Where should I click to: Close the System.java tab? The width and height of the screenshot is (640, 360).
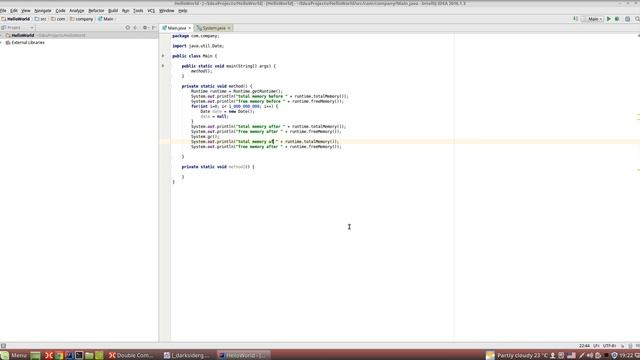(x=229, y=28)
